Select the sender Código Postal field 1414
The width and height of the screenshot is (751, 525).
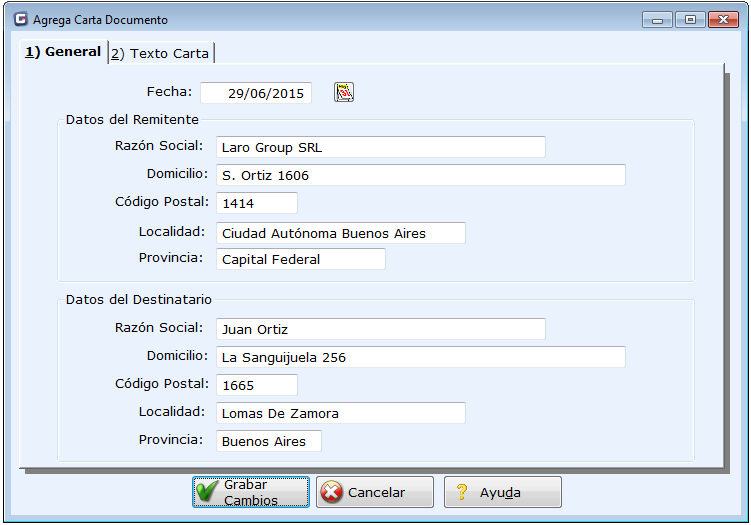tap(256, 203)
